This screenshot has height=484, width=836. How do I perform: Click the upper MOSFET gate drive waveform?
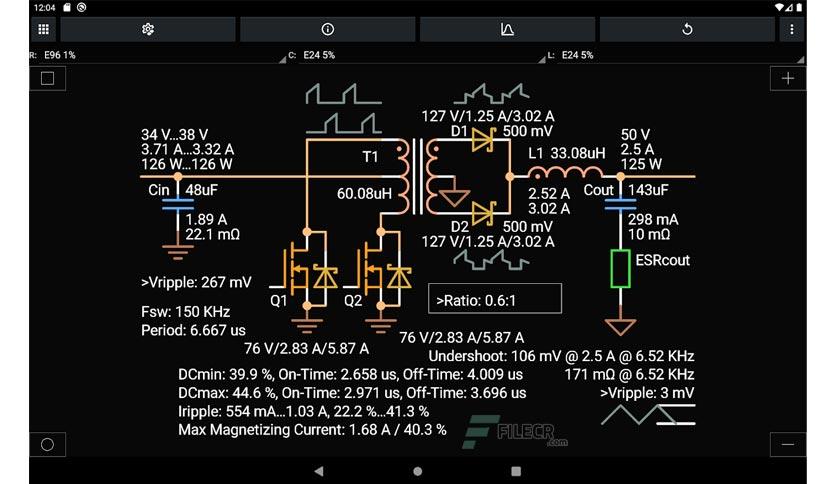tap(343, 93)
